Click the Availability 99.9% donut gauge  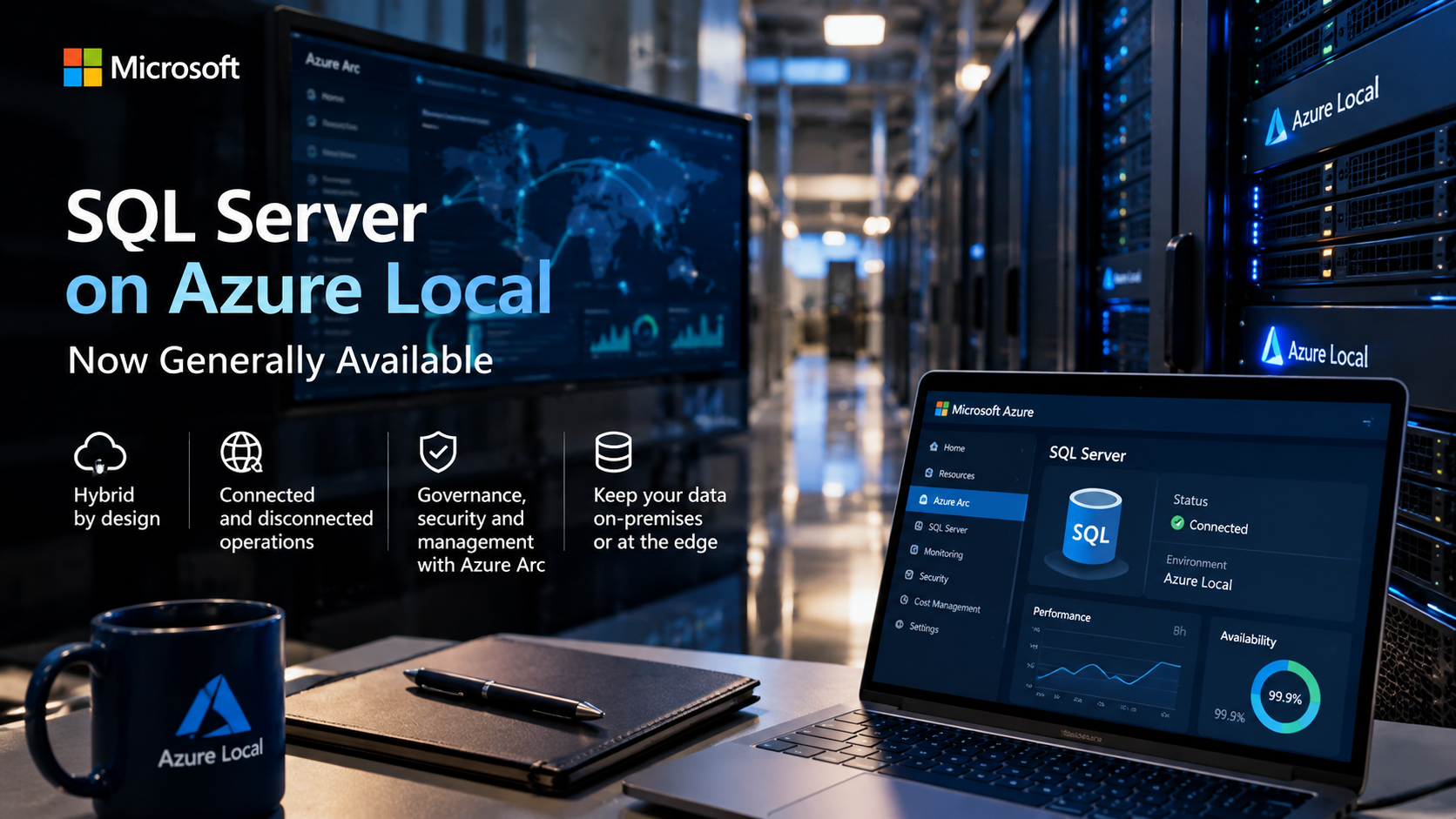(1285, 696)
